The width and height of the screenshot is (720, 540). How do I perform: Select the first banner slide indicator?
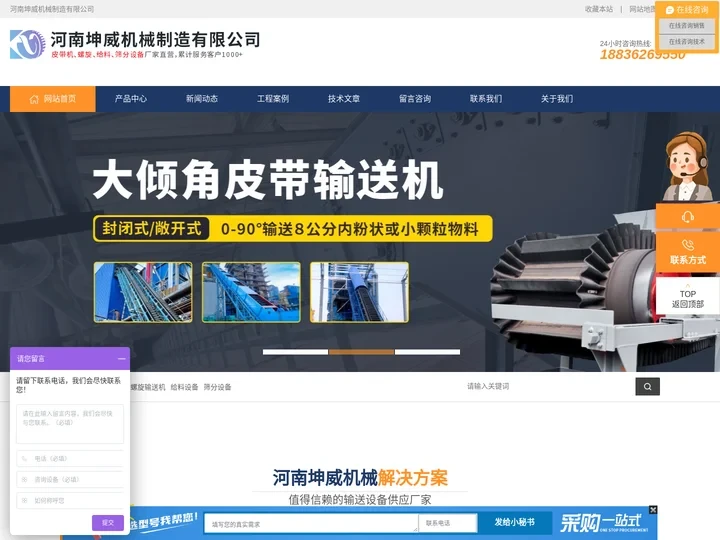pyautogui.click(x=295, y=352)
